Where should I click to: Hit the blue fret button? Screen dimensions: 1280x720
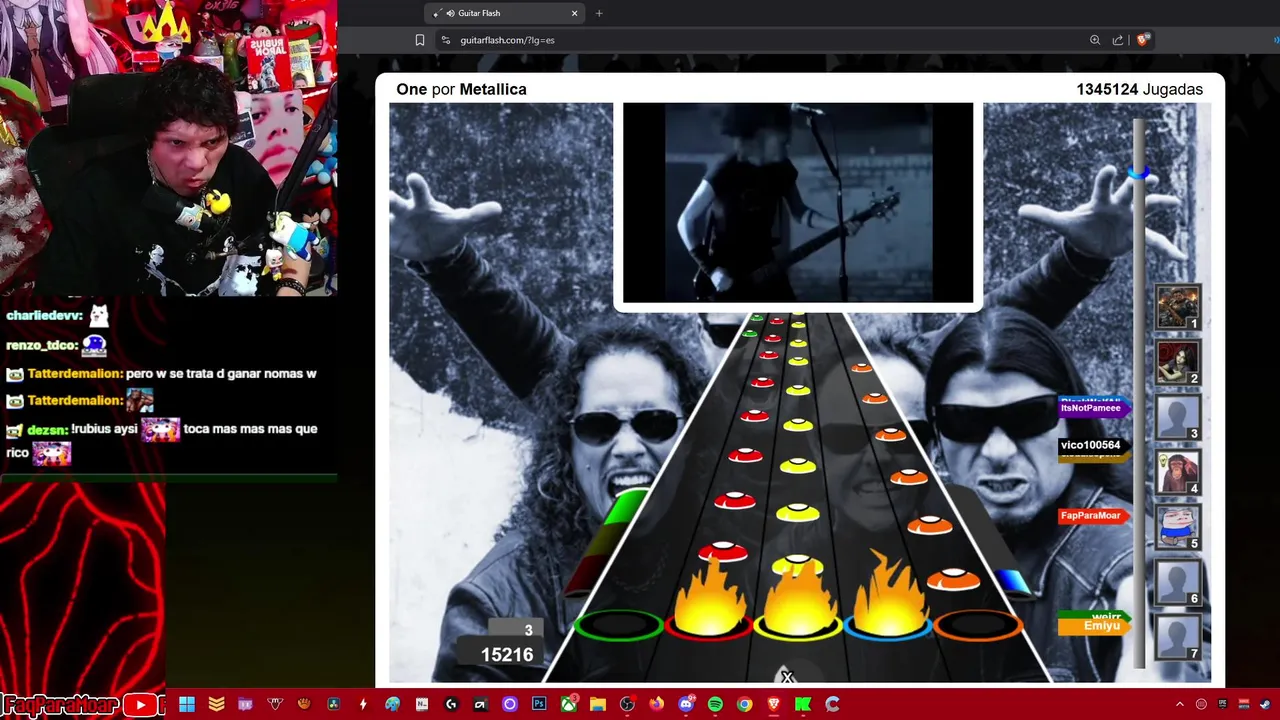point(888,627)
